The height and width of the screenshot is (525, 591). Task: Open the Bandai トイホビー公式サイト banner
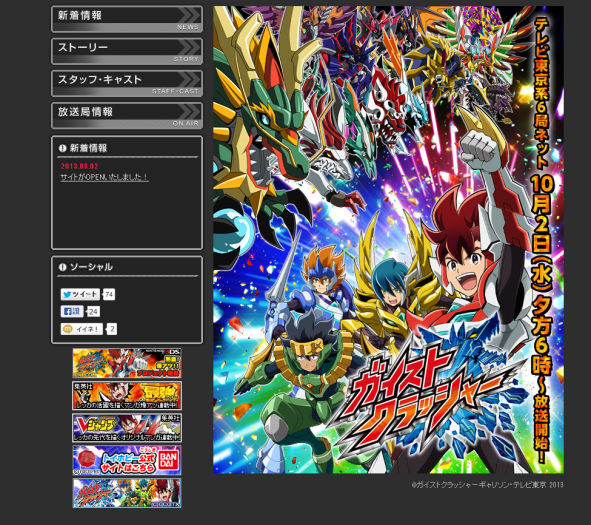[127, 460]
